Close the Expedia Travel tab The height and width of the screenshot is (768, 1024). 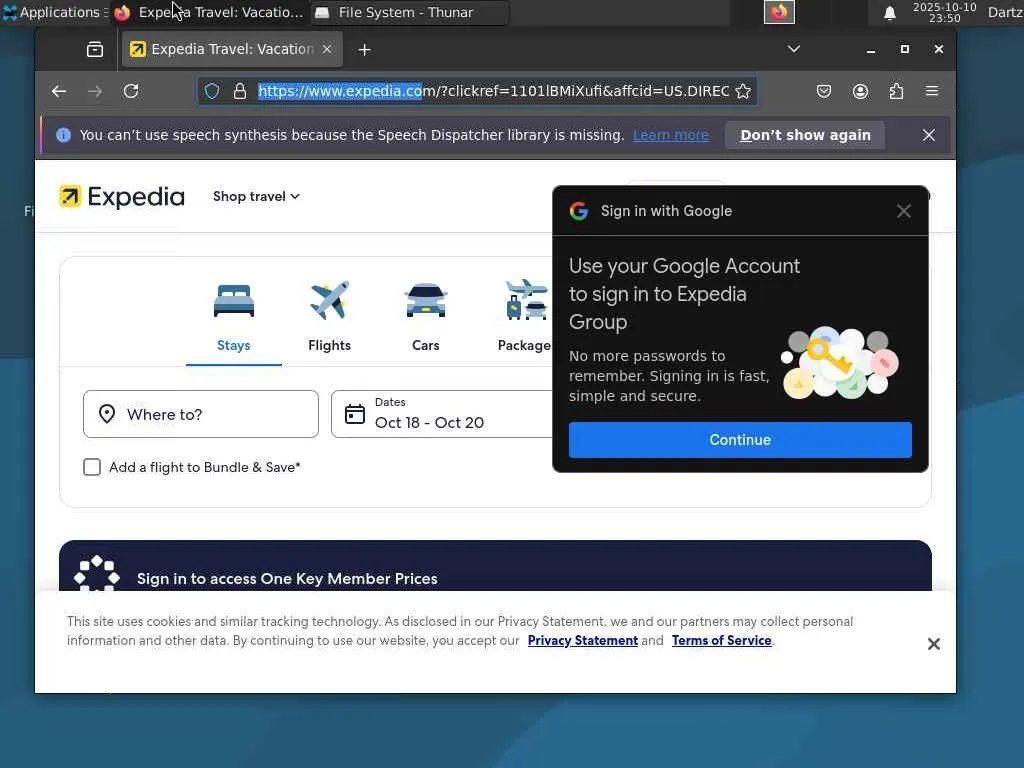tap(327, 50)
